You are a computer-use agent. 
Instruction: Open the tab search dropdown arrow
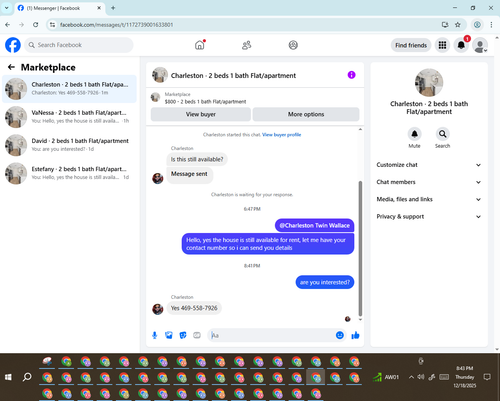point(6,8)
